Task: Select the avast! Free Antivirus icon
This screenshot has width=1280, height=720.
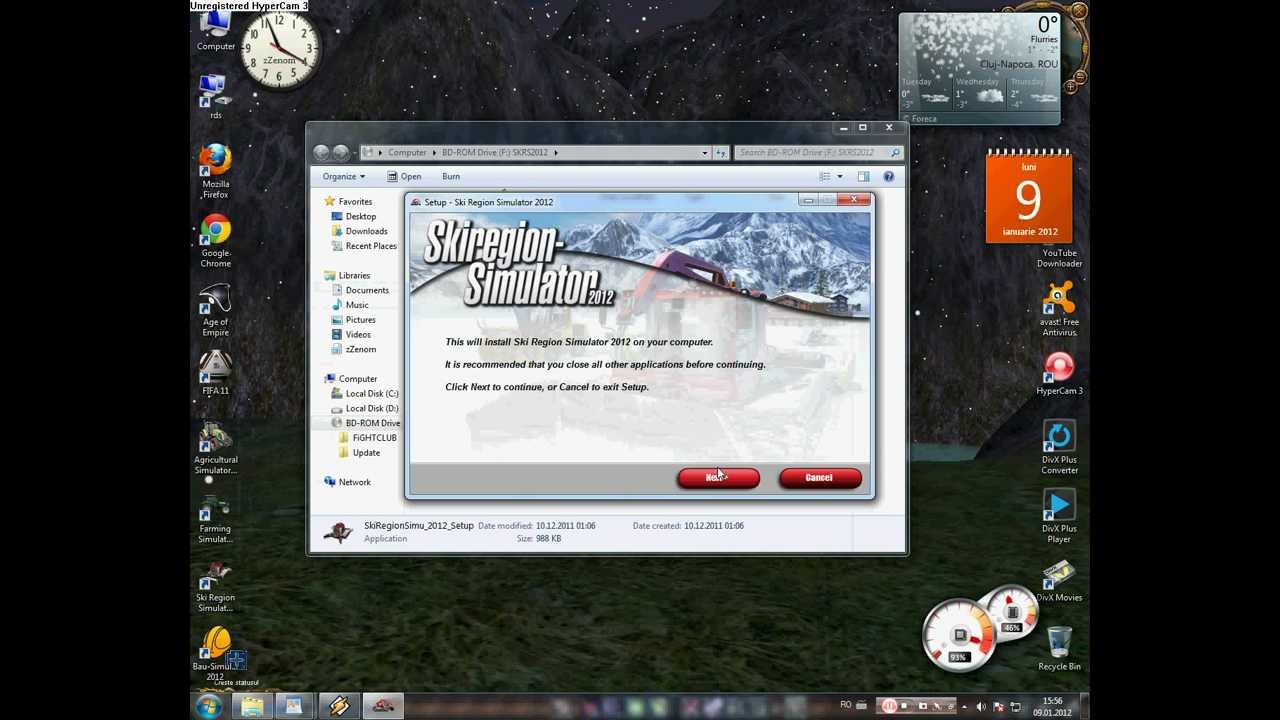Action: click(x=1059, y=310)
